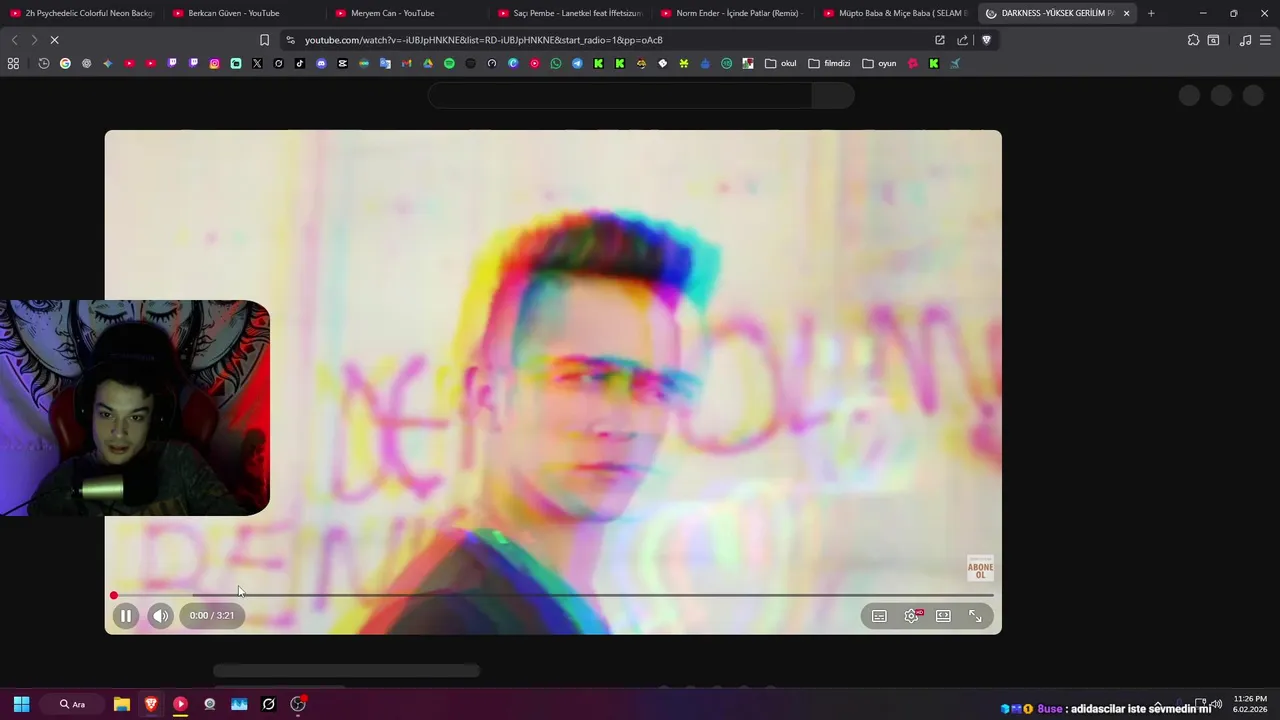Open the Discord bookmark
1280x720 pixels.
point(321,63)
